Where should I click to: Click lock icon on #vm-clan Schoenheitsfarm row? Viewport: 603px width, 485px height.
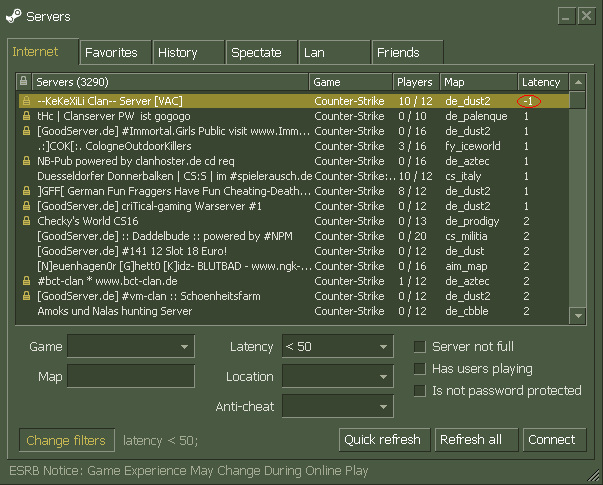point(26,296)
